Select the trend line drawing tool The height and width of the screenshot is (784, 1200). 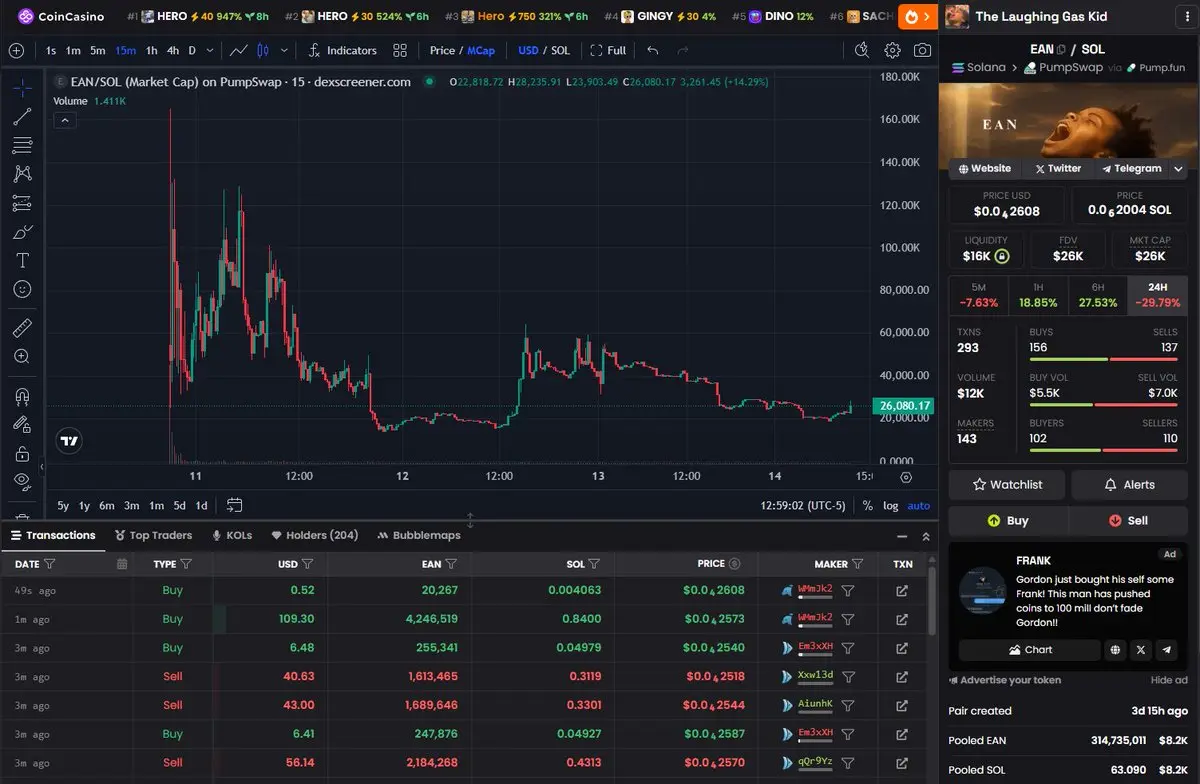pyautogui.click(x=22, y=116)
